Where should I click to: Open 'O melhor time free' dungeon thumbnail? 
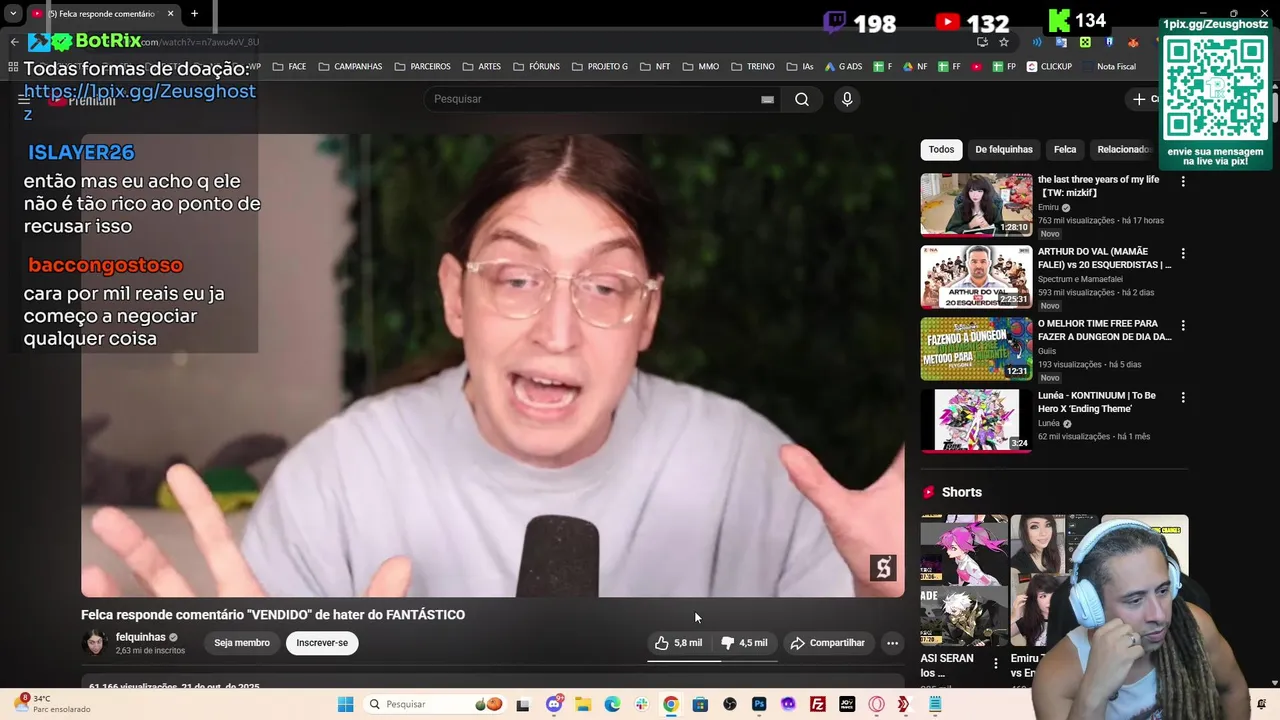[x=976, y=348]
